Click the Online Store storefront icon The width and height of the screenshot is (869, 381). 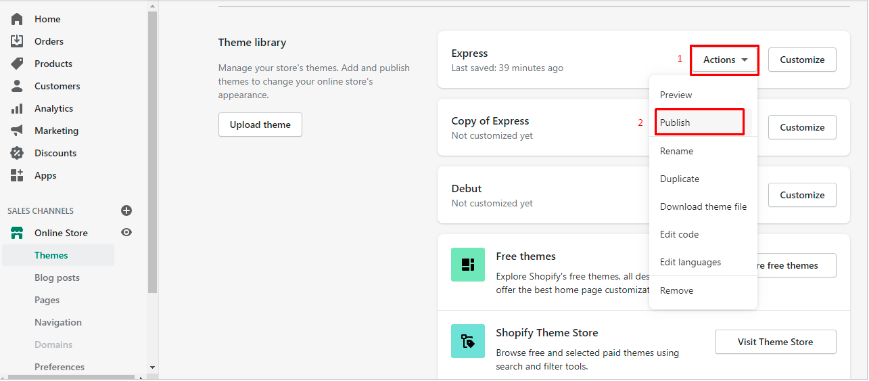(x=17, y=233)
